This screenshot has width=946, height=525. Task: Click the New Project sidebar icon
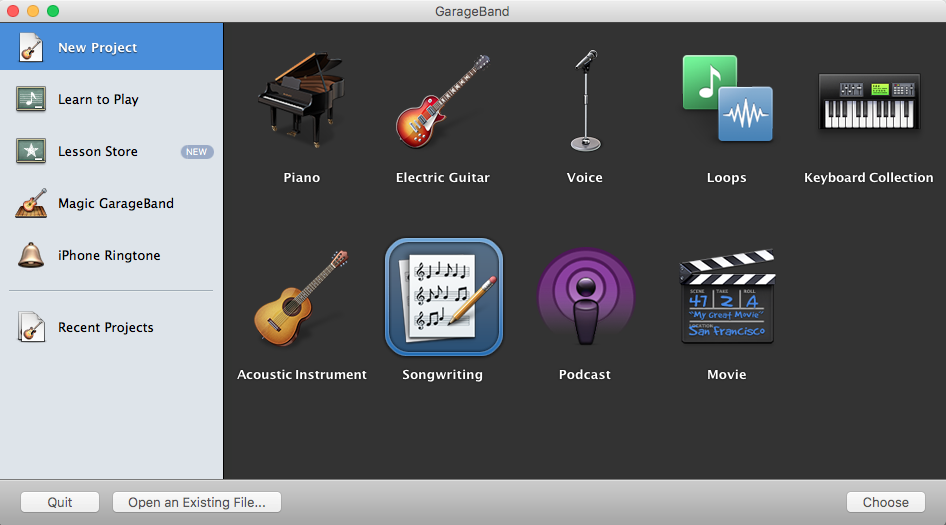tap(31, 47)
